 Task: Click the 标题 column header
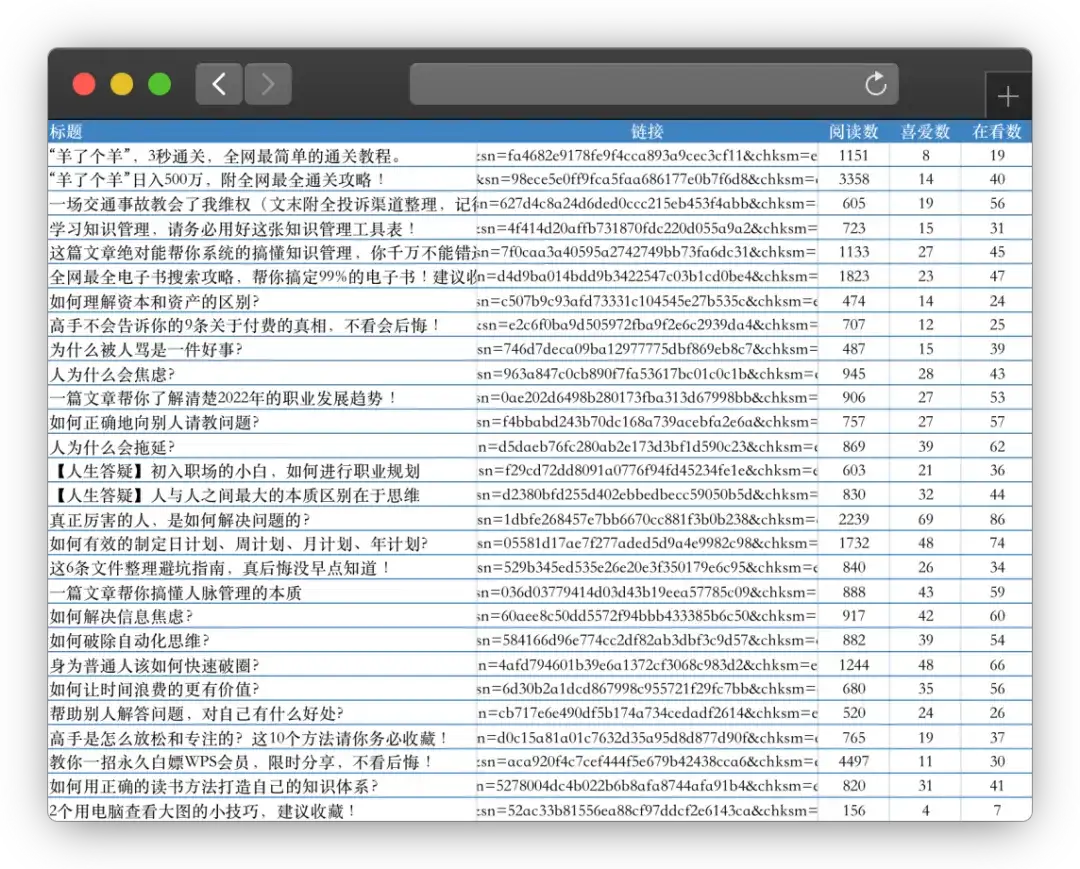coord(66,132)
